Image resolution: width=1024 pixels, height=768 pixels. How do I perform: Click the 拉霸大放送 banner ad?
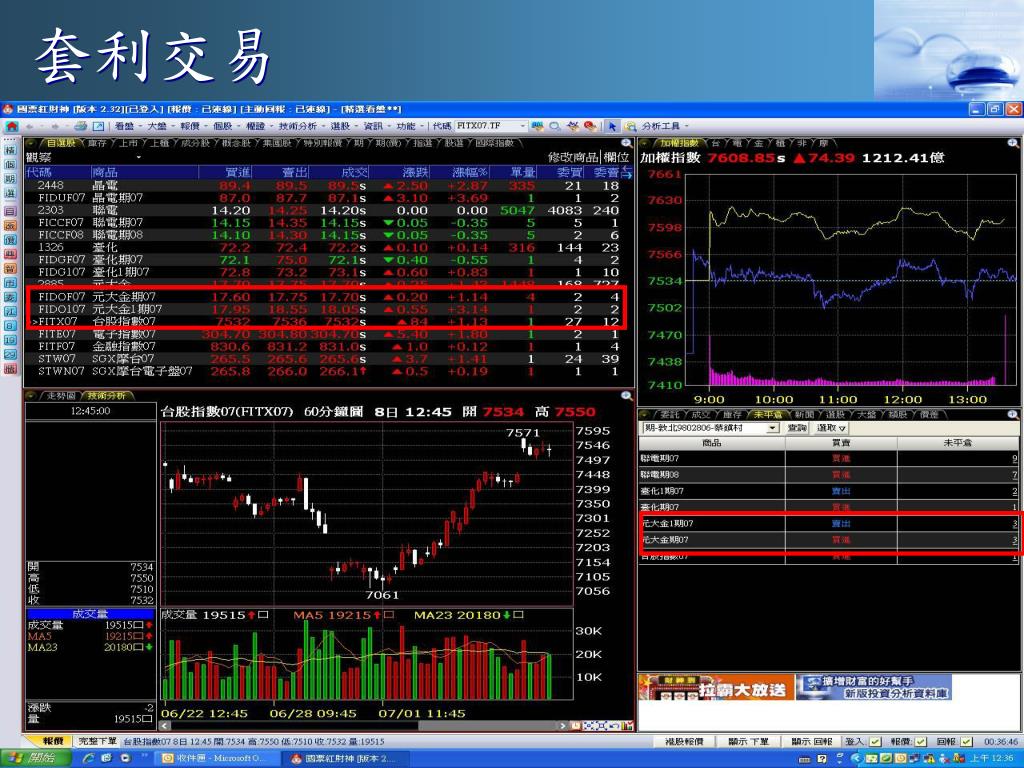point(715,688)
